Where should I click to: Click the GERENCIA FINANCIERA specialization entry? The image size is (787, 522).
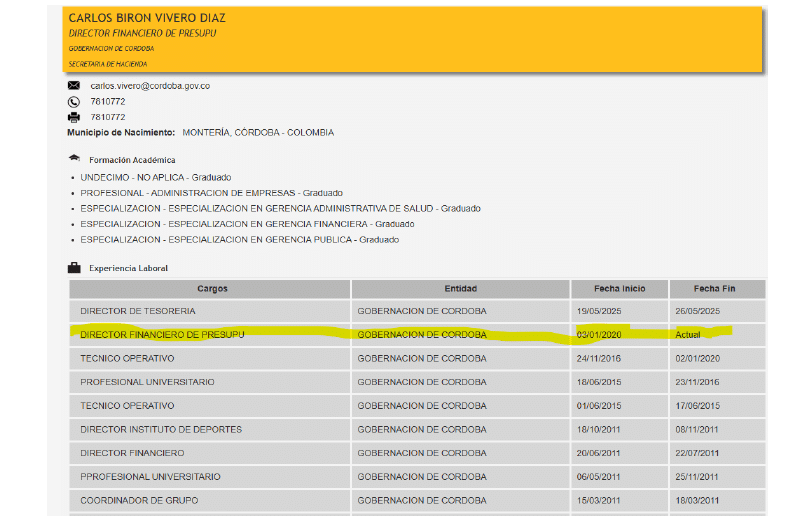[x=247, y=224]
